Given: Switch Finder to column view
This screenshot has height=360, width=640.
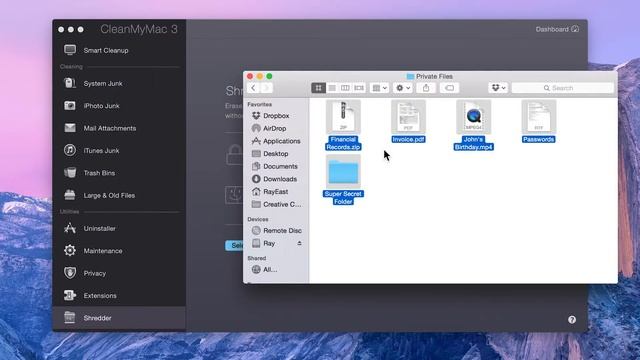Looking at the screenshot, I should click(x=345, y=88).
